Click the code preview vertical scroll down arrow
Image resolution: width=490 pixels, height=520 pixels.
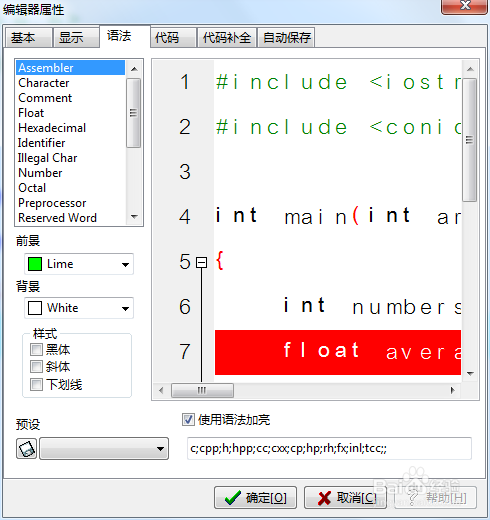(x=470, y=374)
